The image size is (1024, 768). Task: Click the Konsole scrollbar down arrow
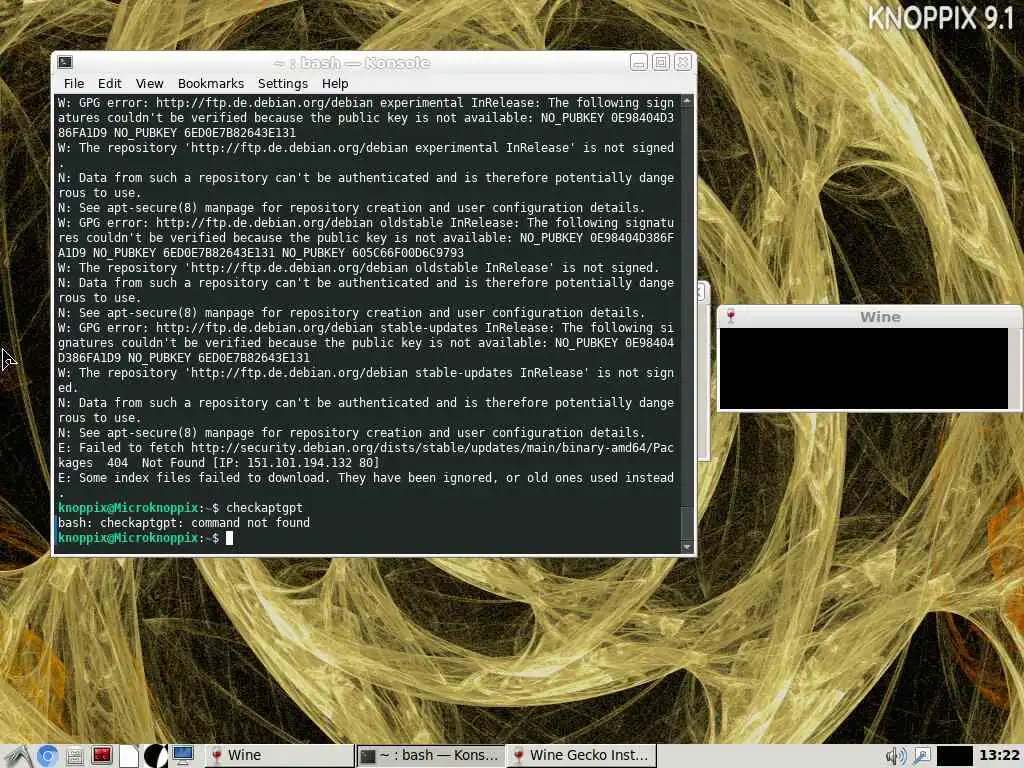point(686,547)
